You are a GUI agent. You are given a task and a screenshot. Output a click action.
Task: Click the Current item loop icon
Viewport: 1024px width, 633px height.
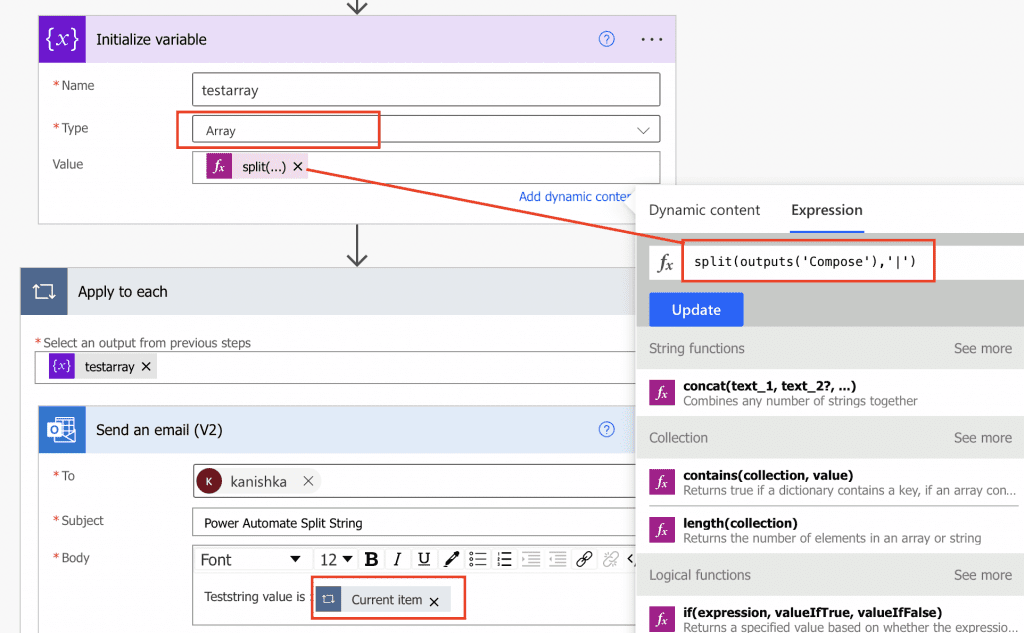(328, 599)
